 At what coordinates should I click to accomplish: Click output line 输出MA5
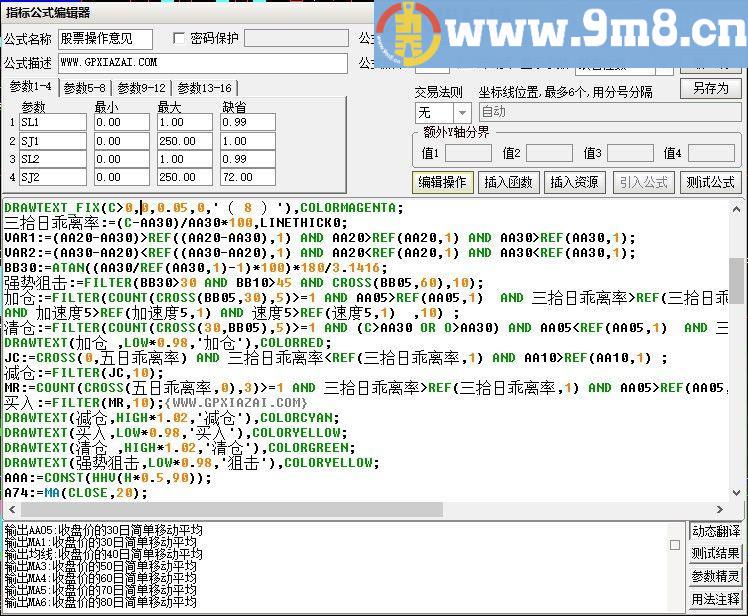(101, 590)
